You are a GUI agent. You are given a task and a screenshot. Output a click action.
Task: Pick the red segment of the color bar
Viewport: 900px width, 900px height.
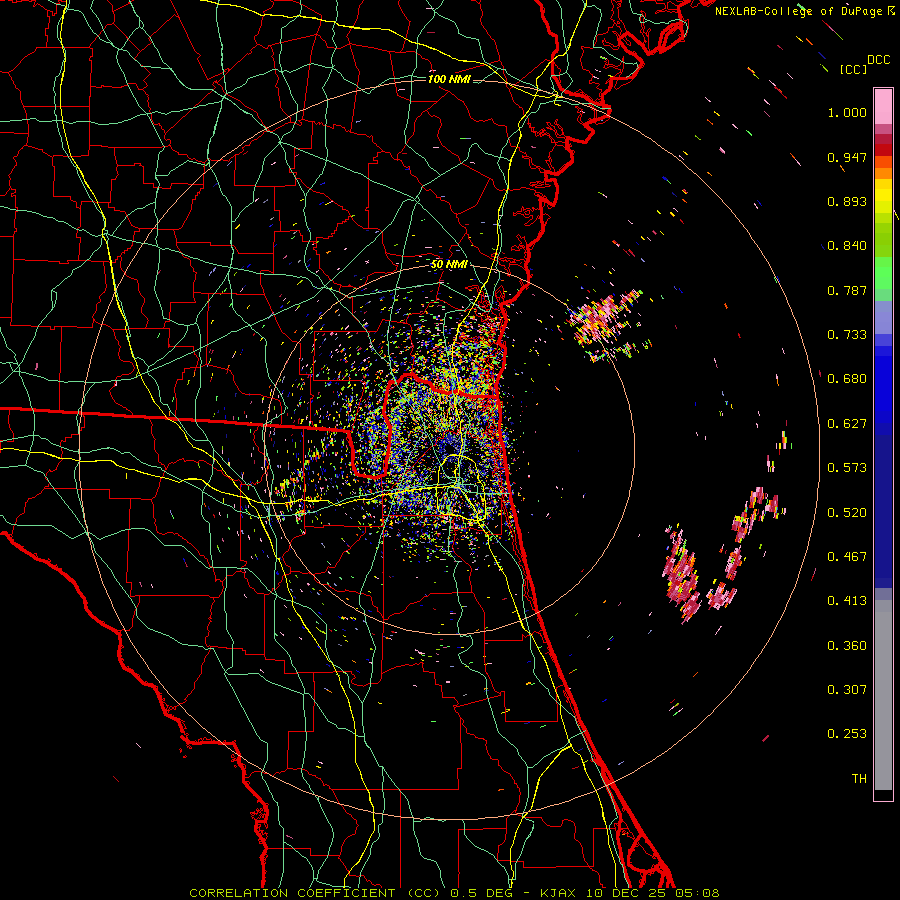(x=883, y=150)
